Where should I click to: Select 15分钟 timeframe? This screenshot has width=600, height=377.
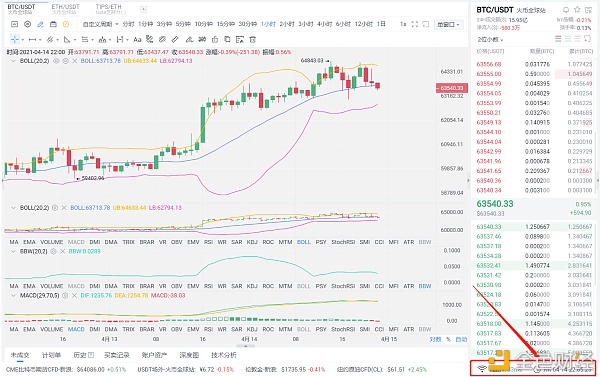226,24
